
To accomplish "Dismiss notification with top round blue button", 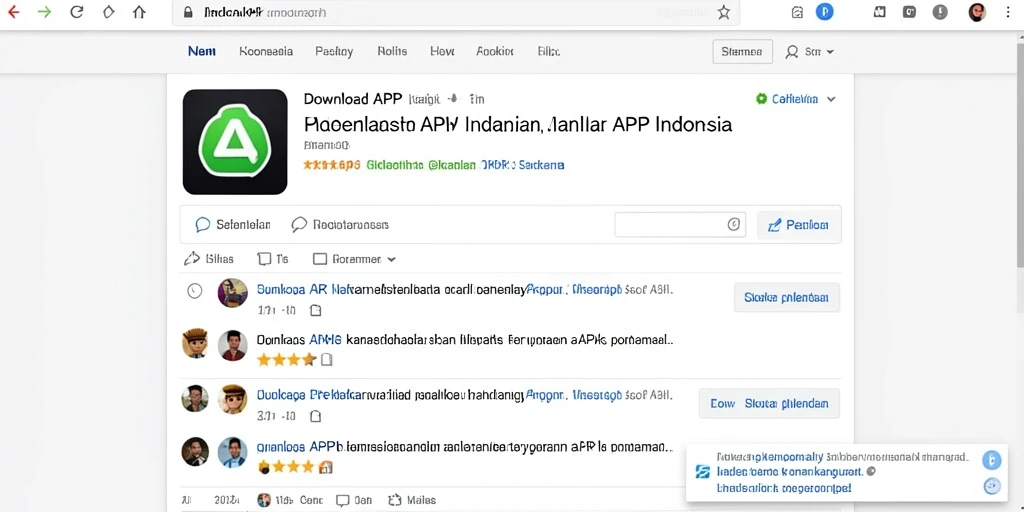I will (x=991, y=460).
